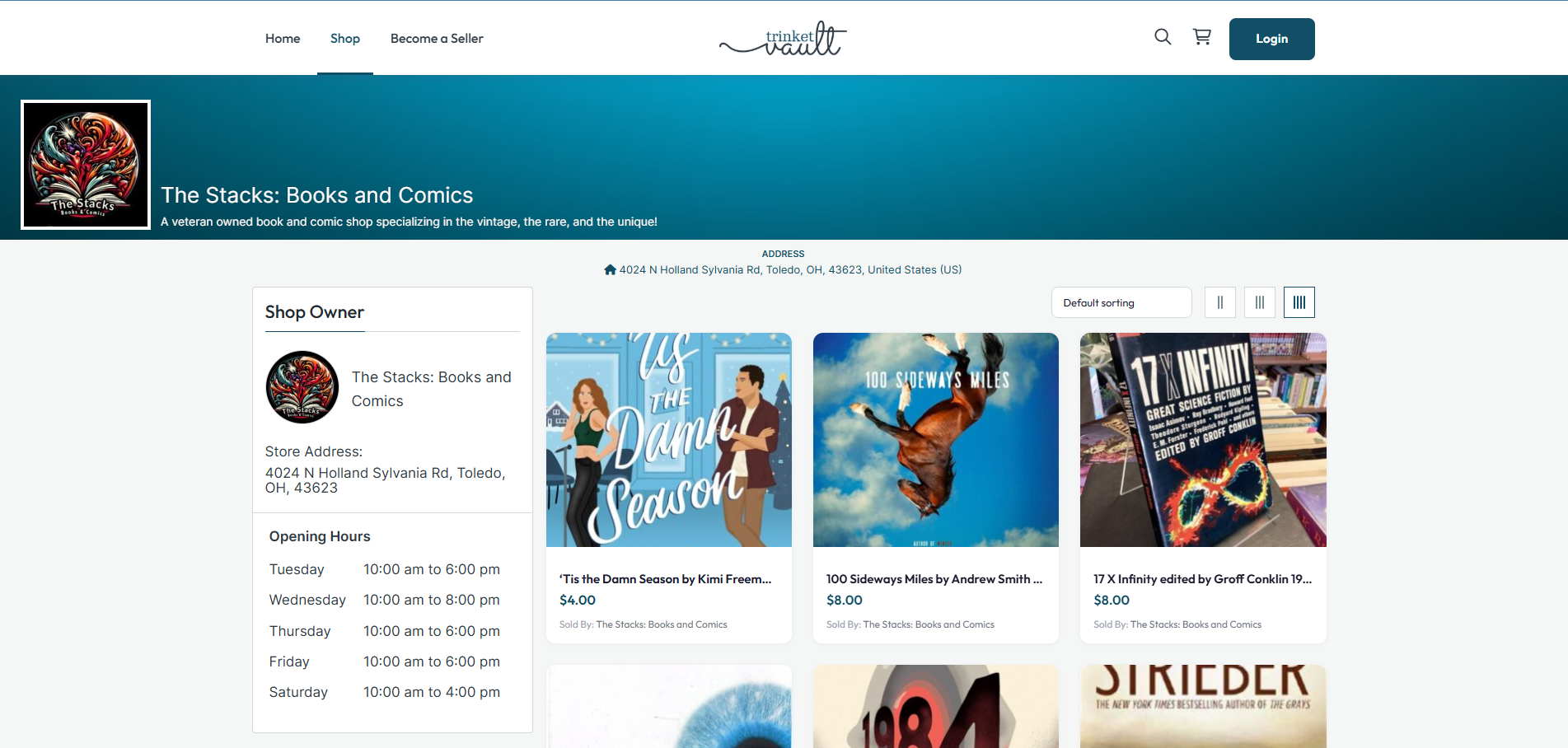Click the Login button

(x=1272, y=39)
